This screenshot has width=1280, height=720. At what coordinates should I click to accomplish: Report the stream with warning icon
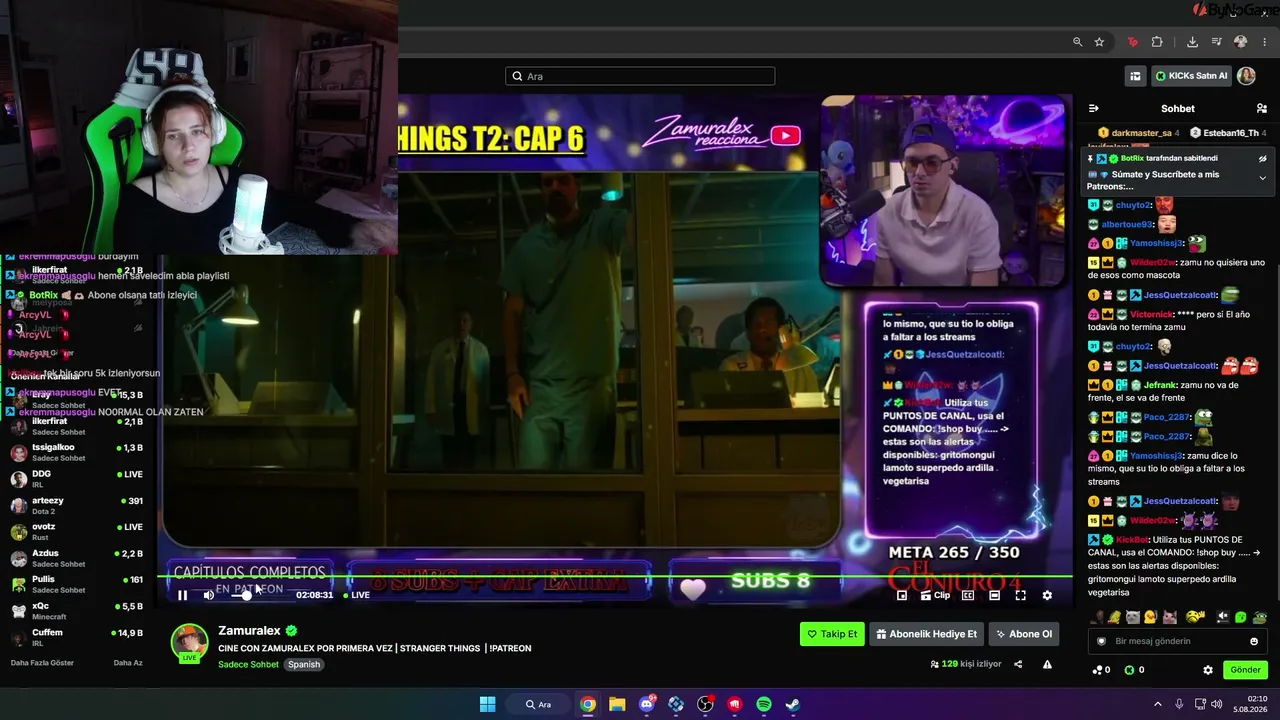tap(1047, 664)
